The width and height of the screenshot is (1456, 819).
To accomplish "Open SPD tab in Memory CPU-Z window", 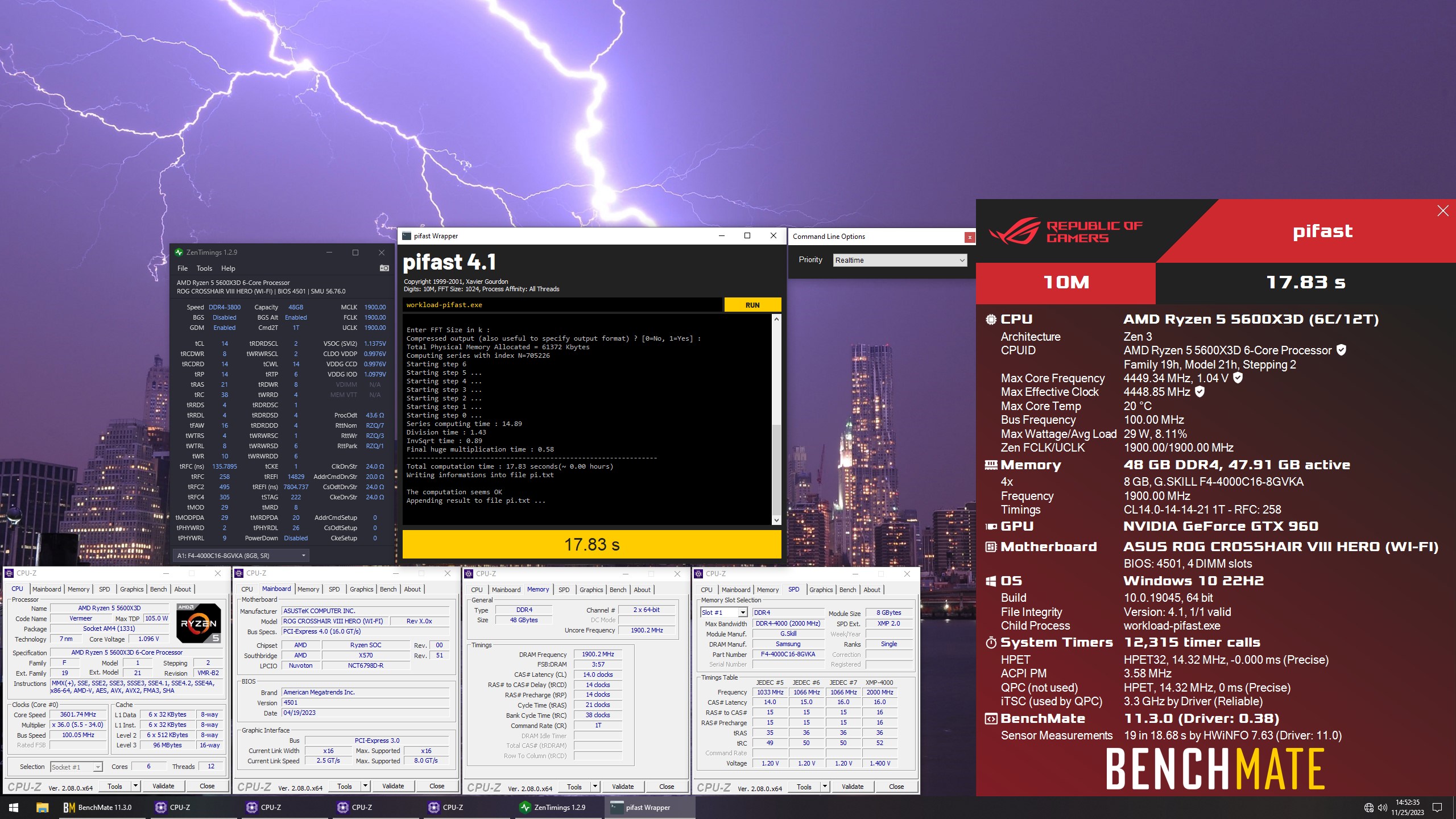I will 564,590.
